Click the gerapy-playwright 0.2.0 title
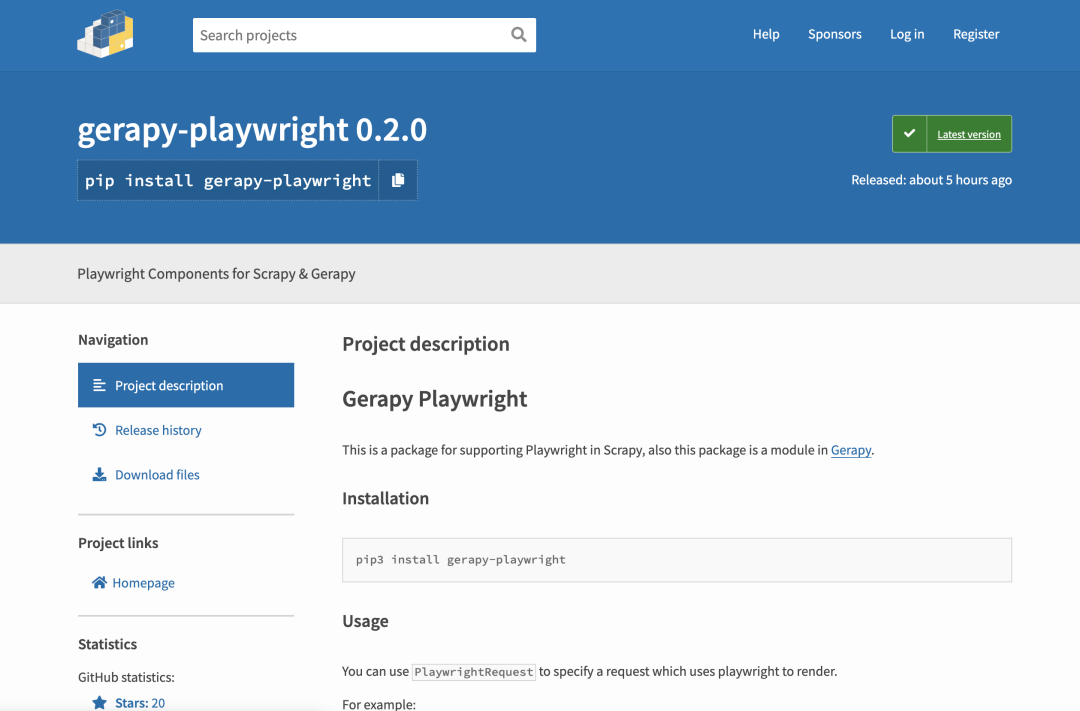Screen dimensions: 1080x711 [252, 130]
